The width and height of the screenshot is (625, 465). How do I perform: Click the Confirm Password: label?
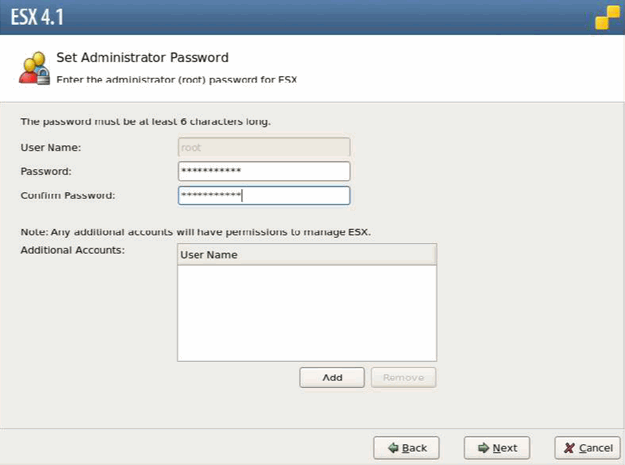click(x=68, y=195)
